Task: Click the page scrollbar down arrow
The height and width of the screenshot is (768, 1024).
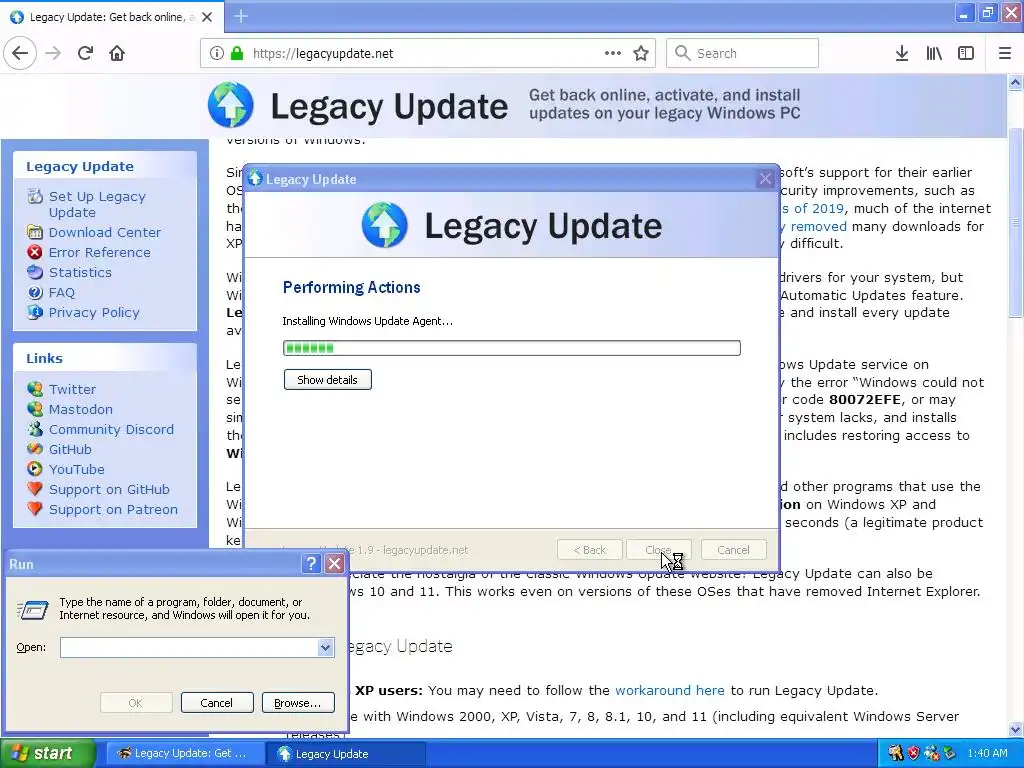Action: click(x=1015, y=729)
